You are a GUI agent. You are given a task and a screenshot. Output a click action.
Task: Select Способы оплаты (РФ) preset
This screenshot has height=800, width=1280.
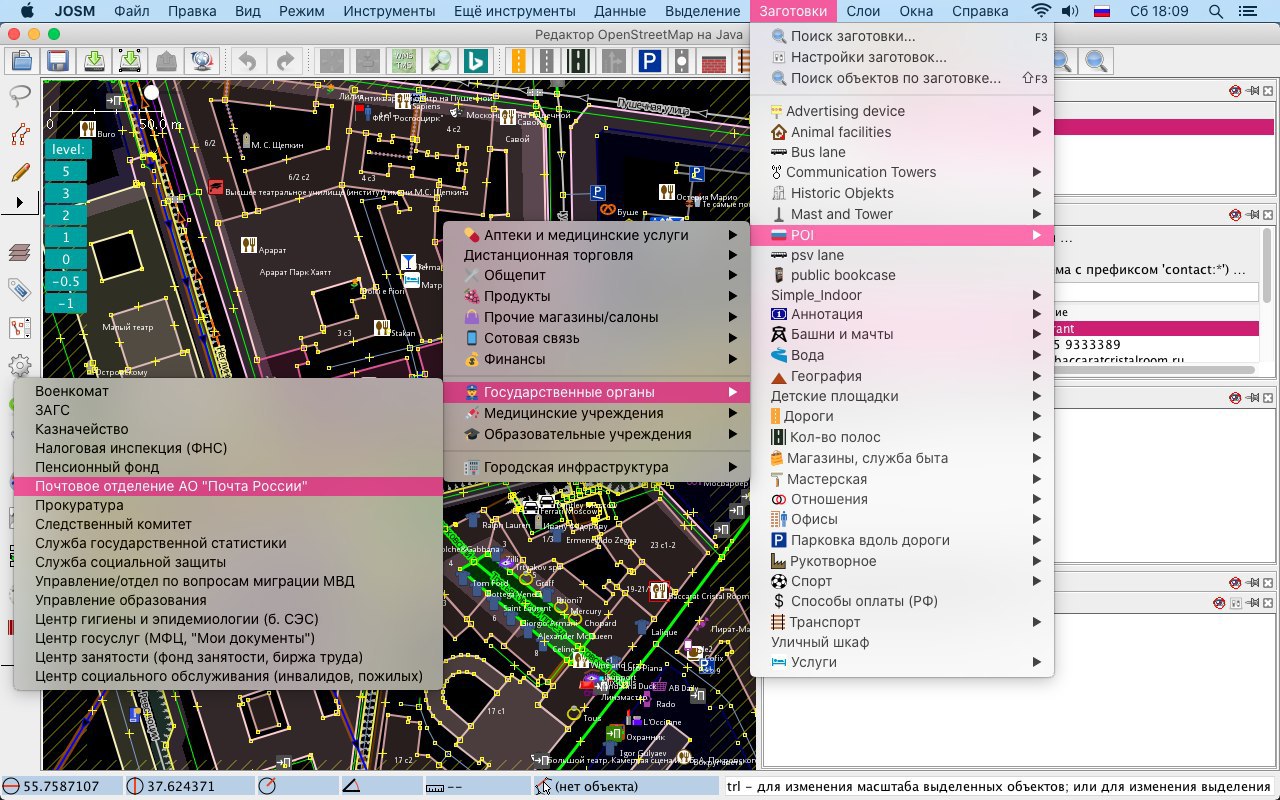coord(903,601)
